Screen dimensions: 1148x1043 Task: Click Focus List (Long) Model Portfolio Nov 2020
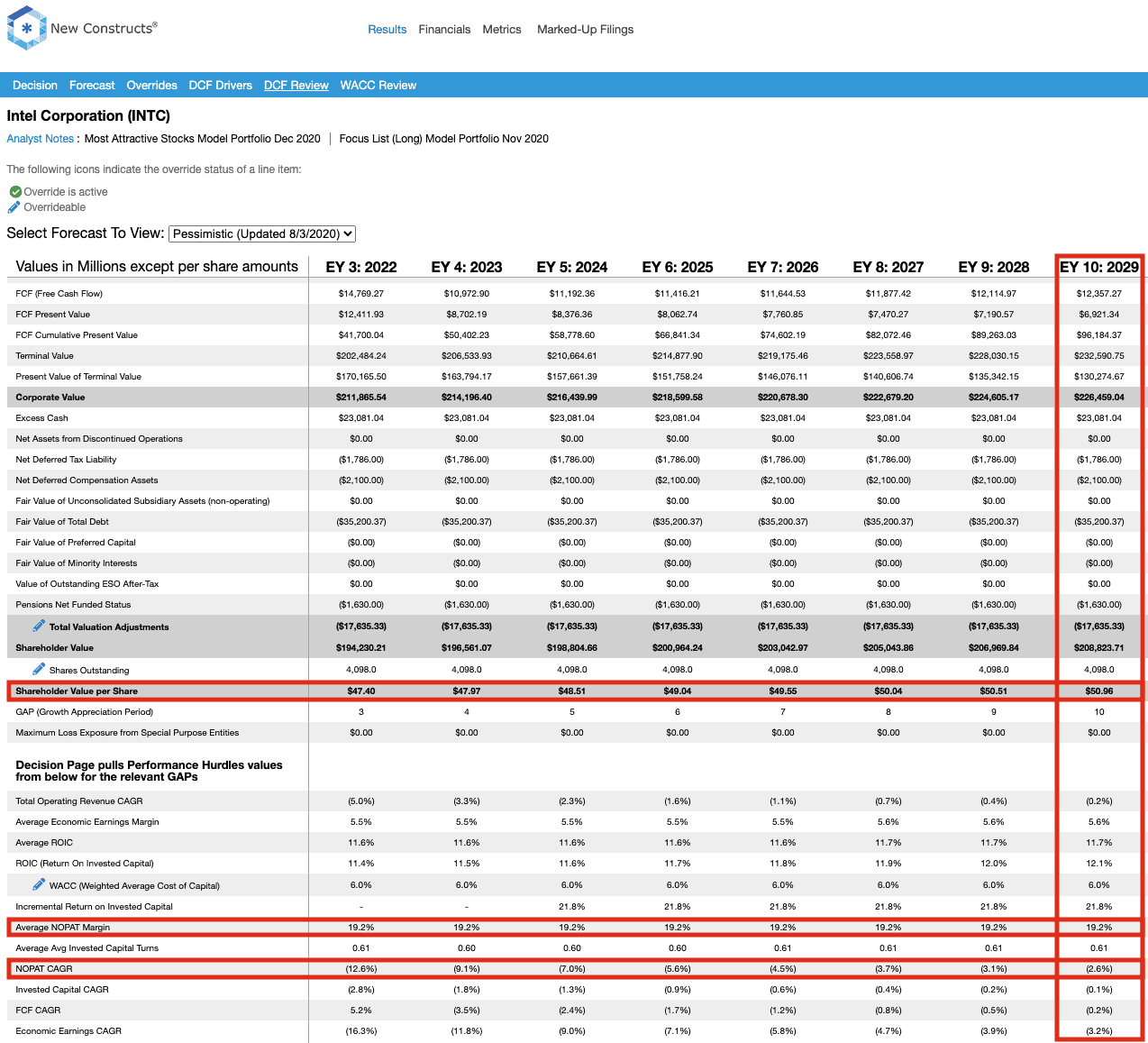coord(444,139)
